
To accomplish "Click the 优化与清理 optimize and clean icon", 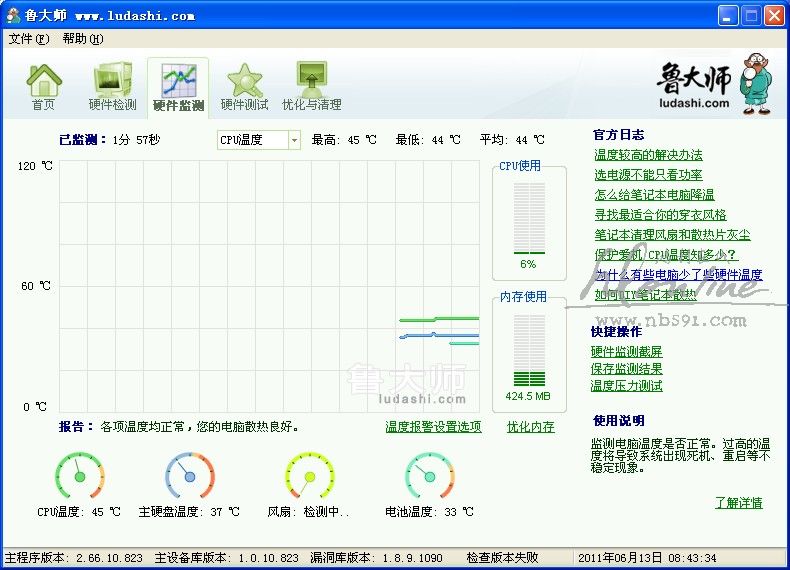I will tap(311, 80).
